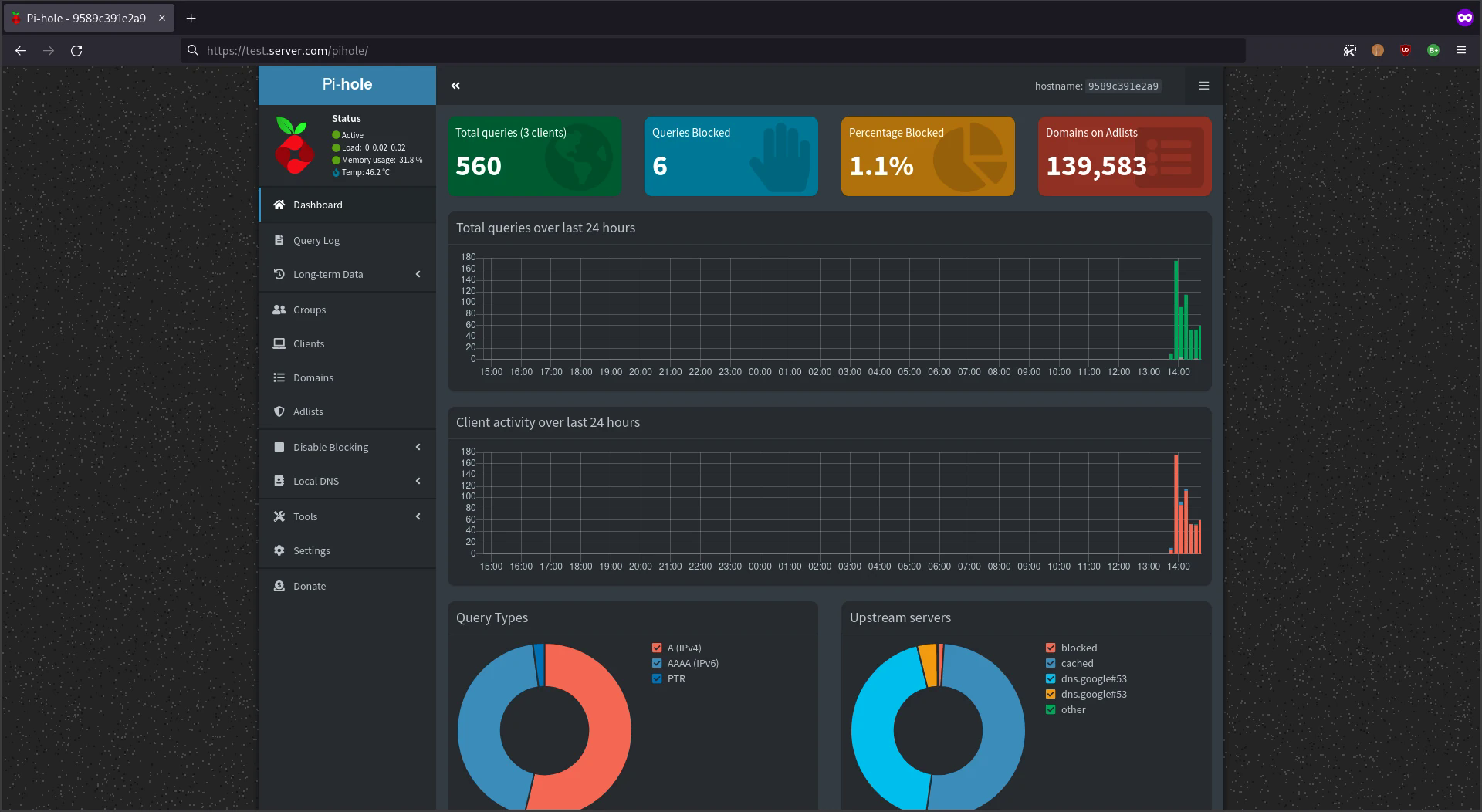Expand the Disable Blocking submenu arrow
Screen dimensions: 1482x812
(x=418, y=447)
